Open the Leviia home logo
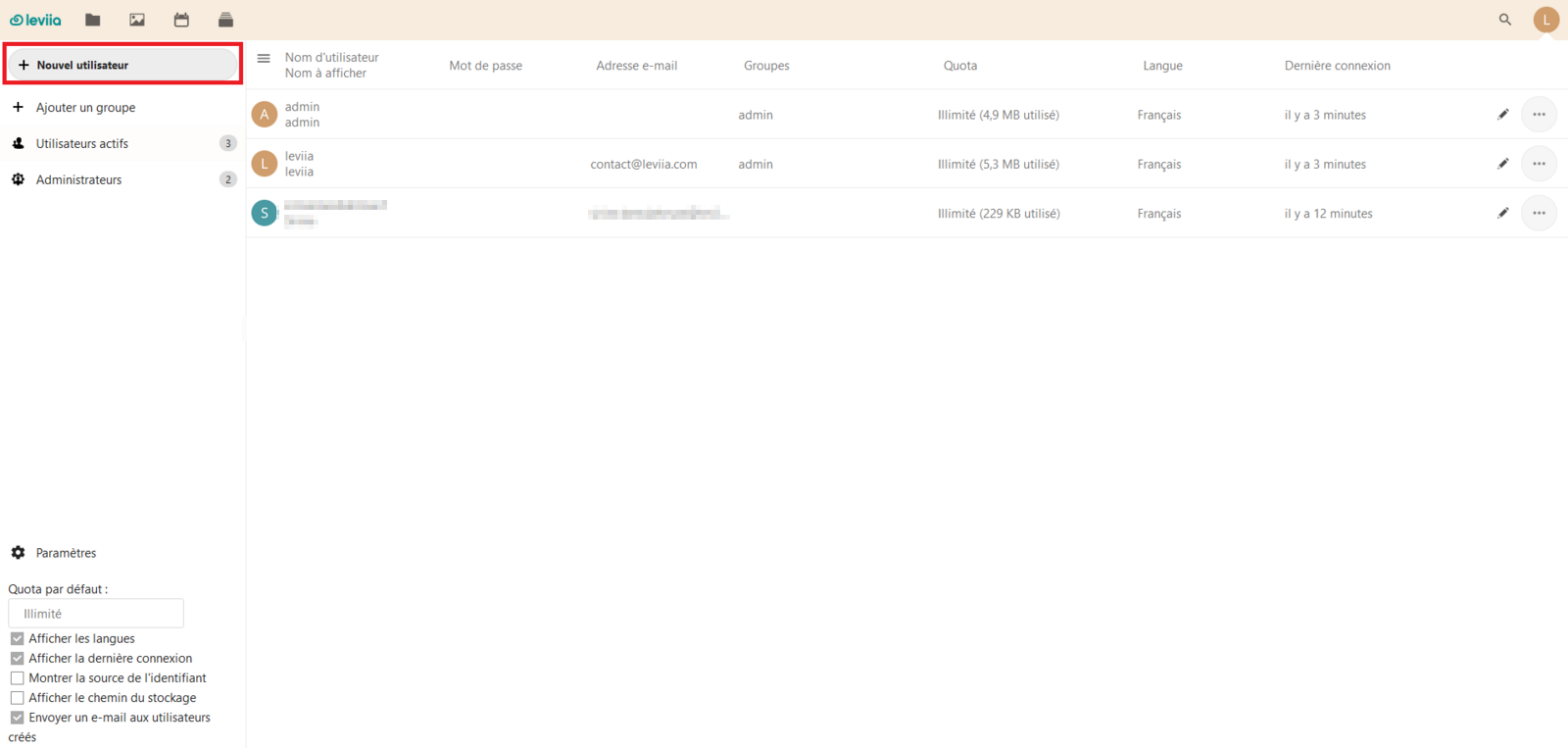Image resolution: width=1568 pixels, height=748 pixels. (35, 20)
